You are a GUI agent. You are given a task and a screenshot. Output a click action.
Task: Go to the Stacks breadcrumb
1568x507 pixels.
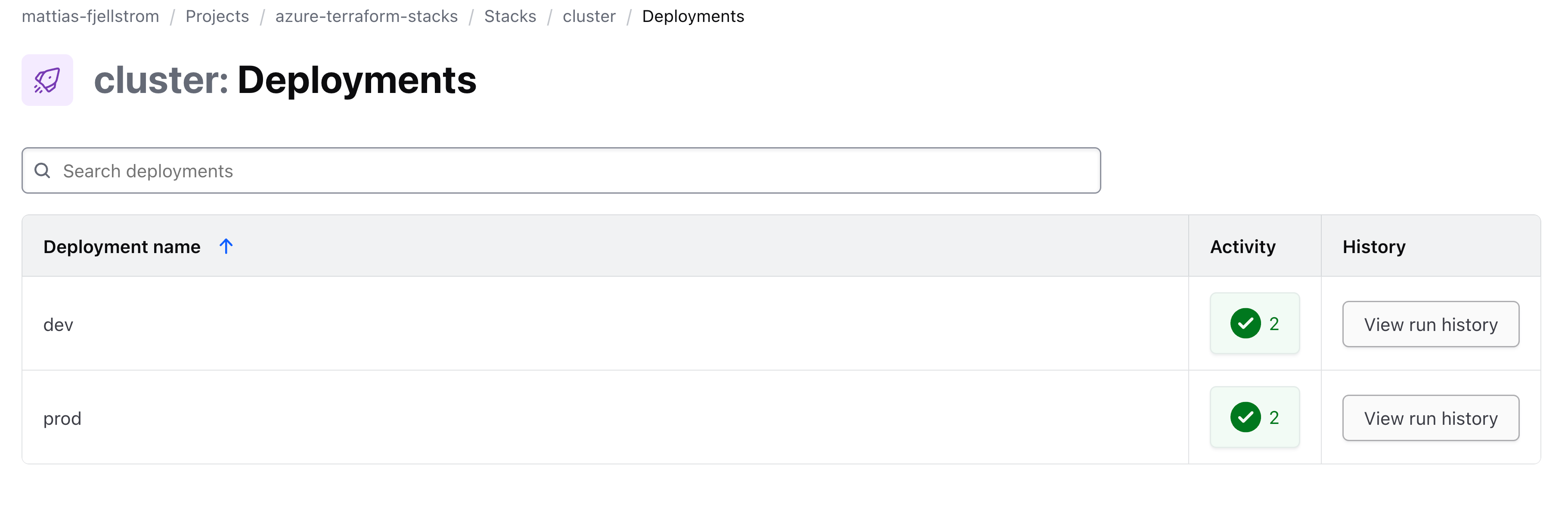pos(510,16)
